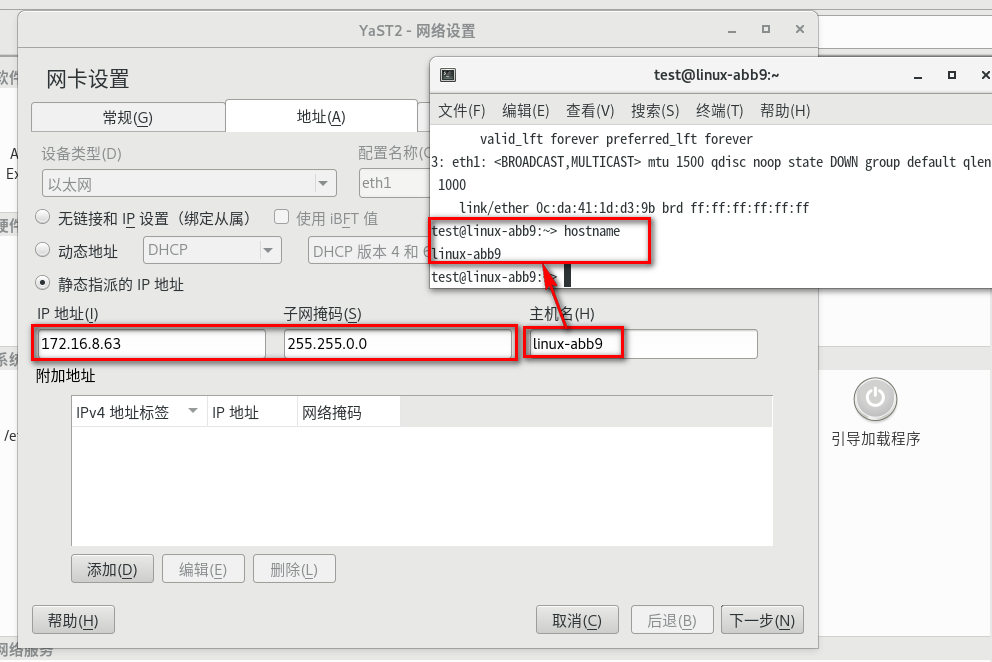The width and height of the screenshot is (992, 662).
Task: Toggle the use iBFT values checkbox
Action: 282,217
